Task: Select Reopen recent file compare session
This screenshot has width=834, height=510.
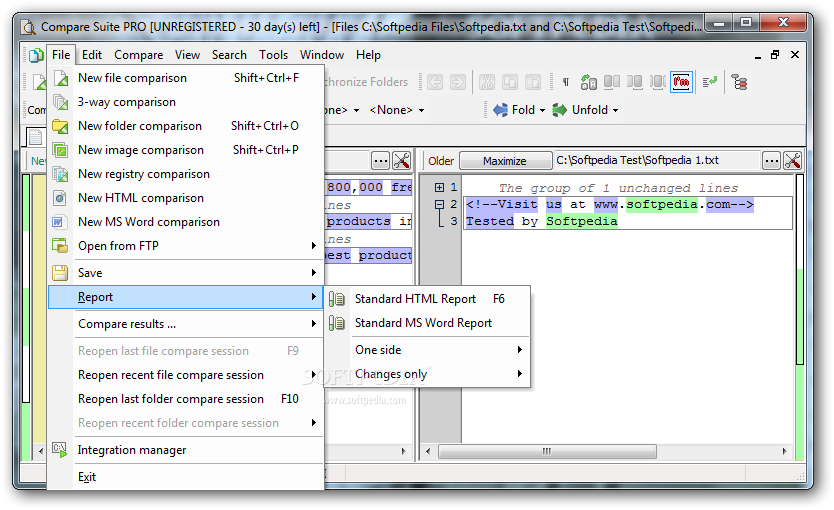Action: pos(185,375)
